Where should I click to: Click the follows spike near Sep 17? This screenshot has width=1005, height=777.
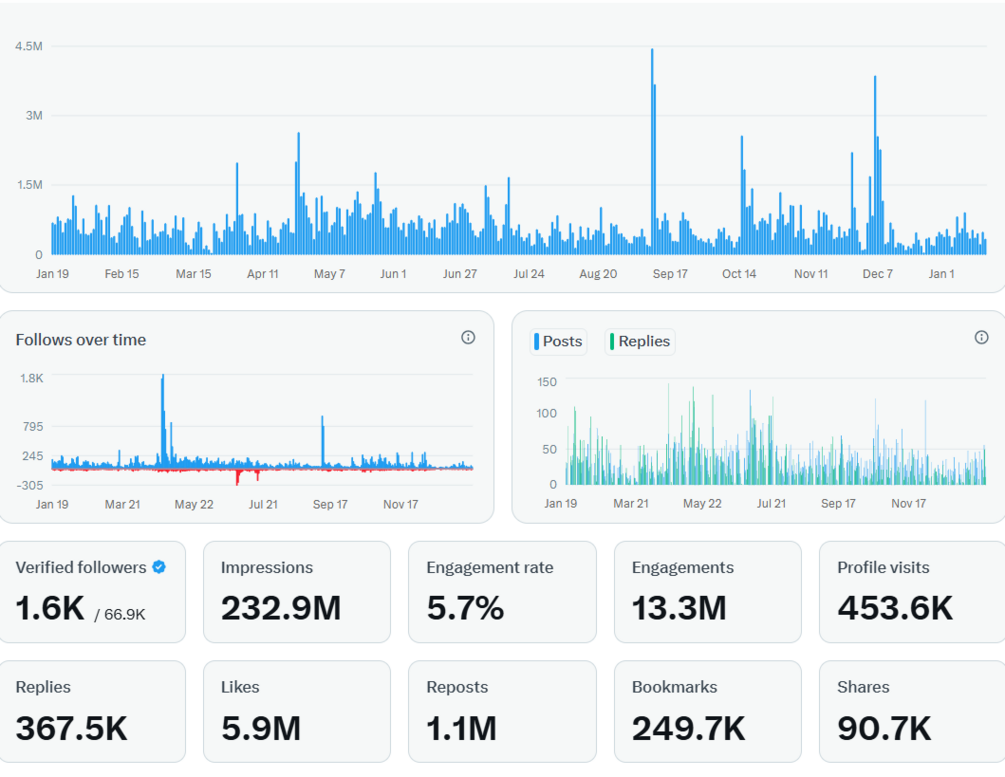[322, 442]
